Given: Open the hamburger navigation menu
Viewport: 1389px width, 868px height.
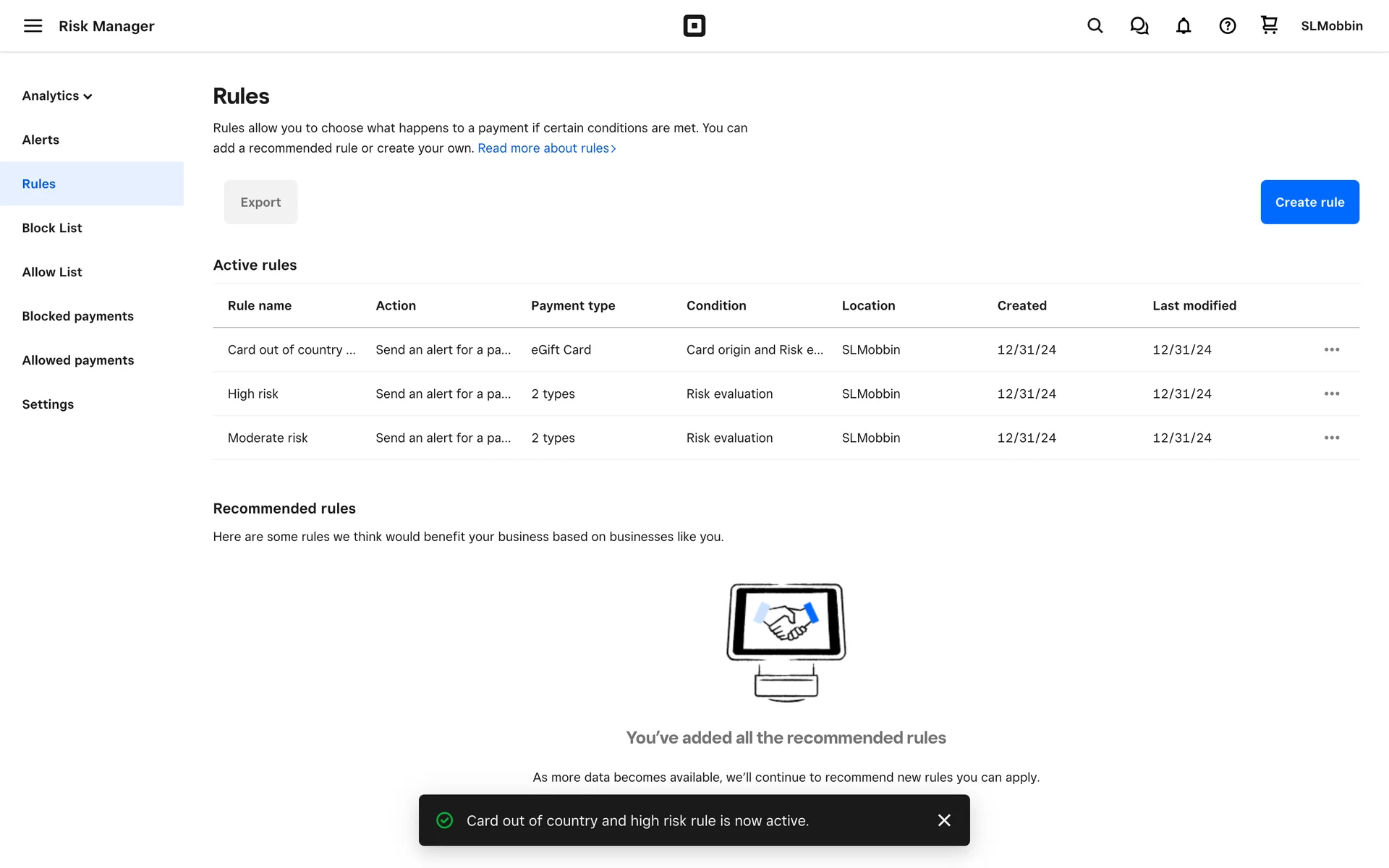Looking at the screenshot, I should click(x=33, y=26).
